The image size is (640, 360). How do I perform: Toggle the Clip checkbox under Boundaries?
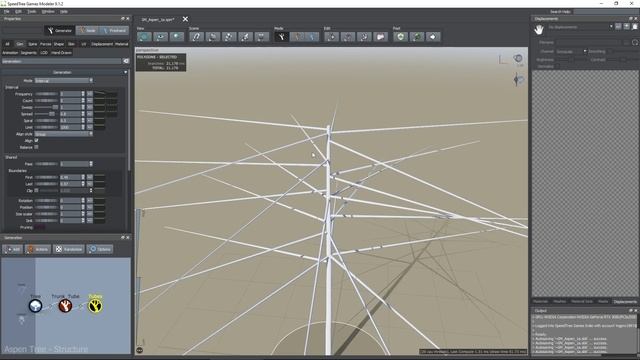pos(36,190)
